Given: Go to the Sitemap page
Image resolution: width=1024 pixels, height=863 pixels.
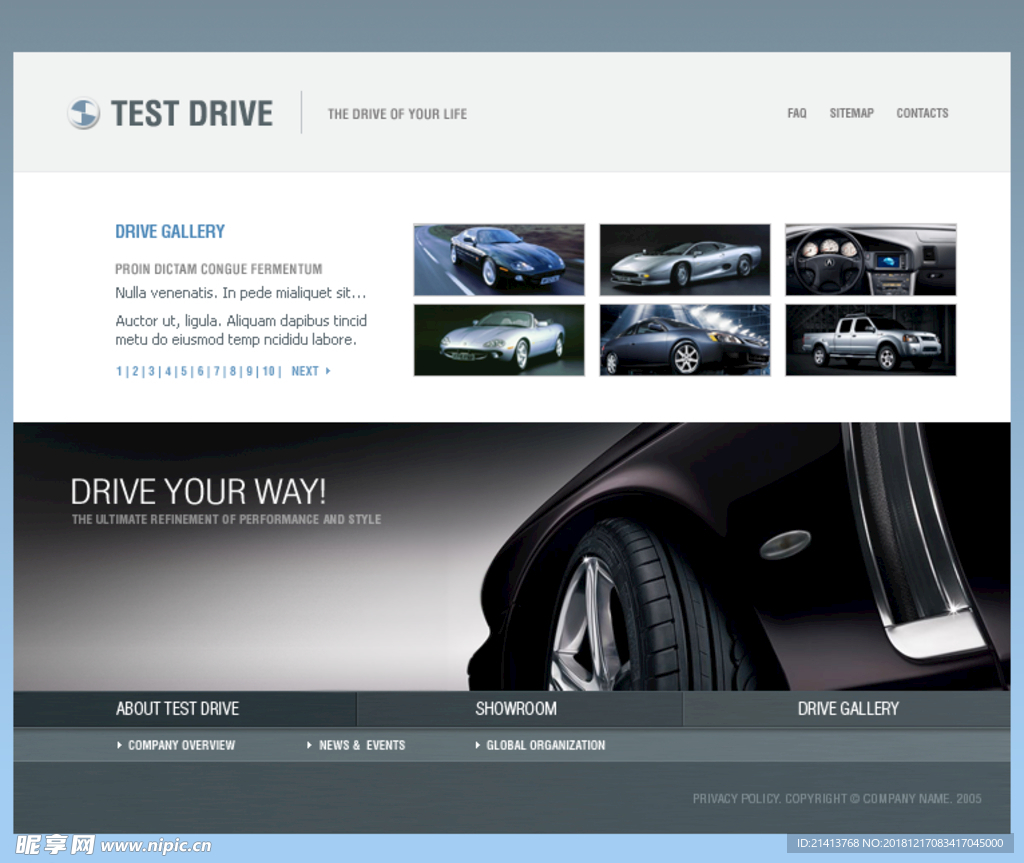Looking at the screenshot, I should point(851,113).
